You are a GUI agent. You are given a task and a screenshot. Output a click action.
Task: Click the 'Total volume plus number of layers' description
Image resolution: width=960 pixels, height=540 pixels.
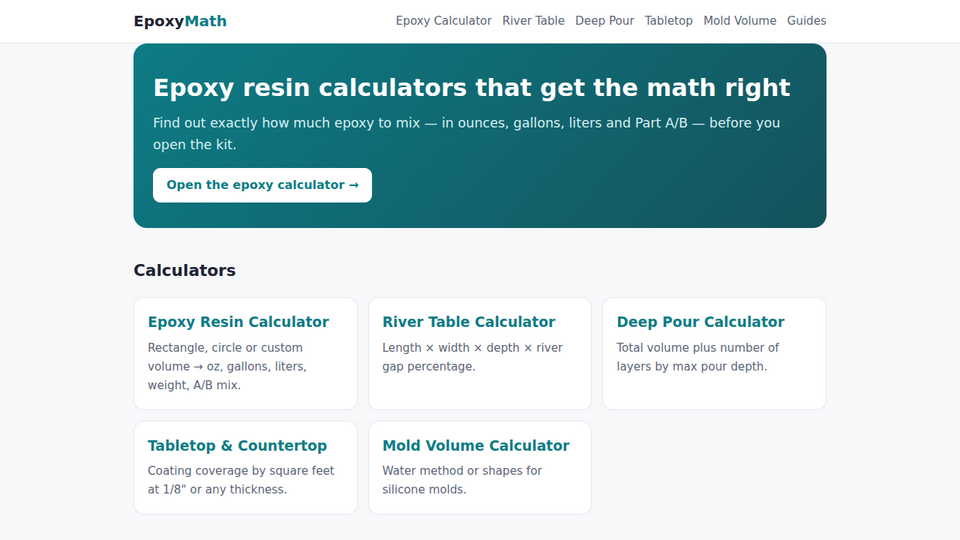point(697,357)
